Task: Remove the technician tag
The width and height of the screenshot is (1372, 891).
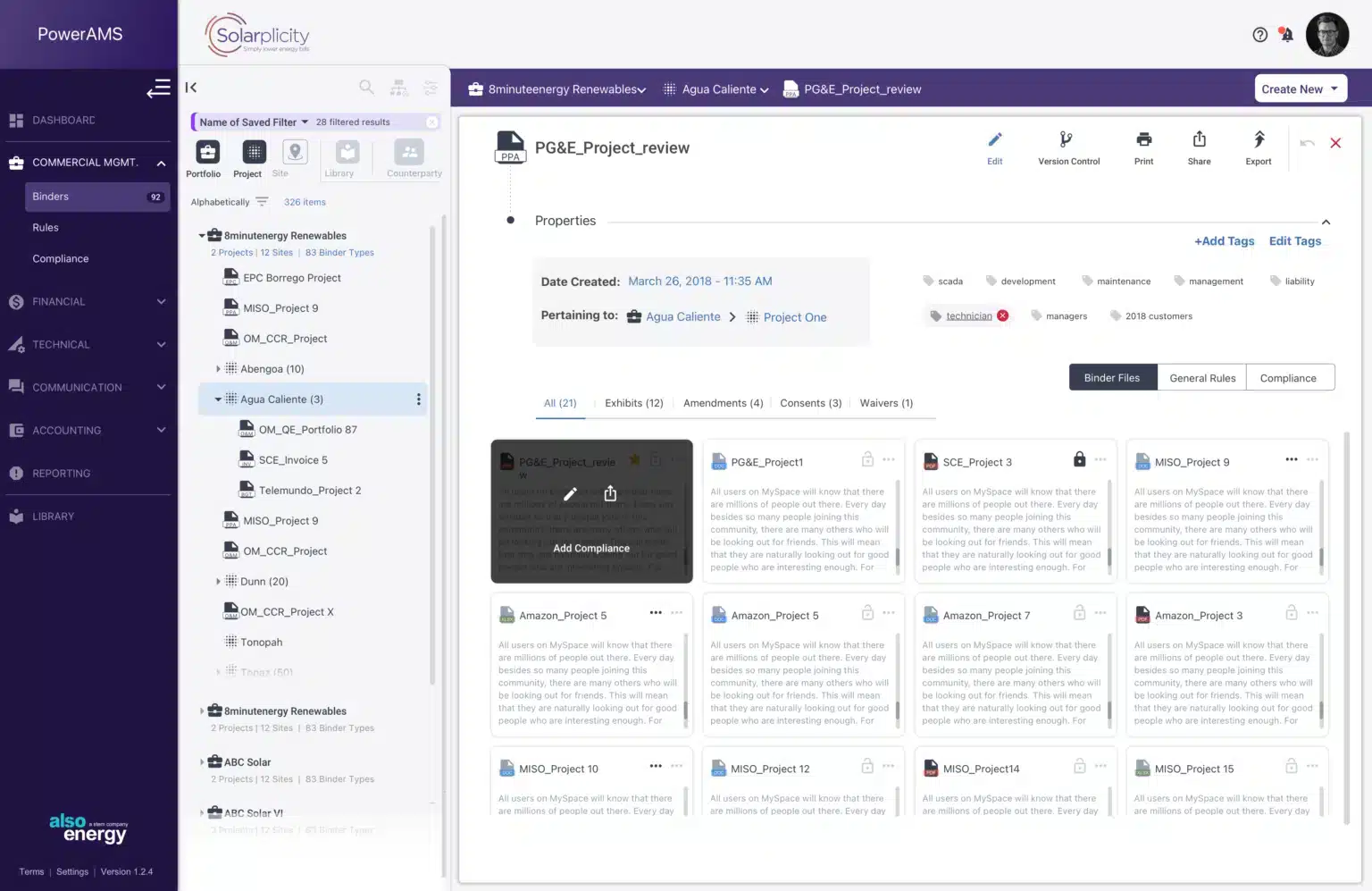Action: (1002, 315)
